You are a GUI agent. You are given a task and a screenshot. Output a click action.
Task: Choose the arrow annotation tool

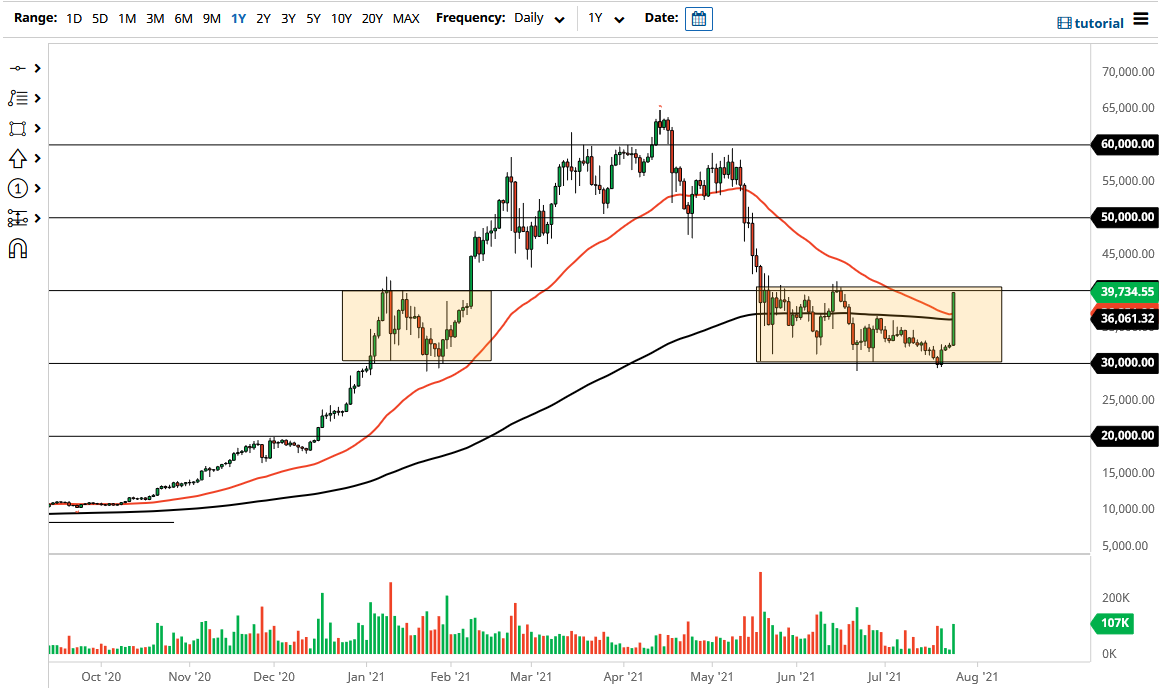[16, 158]
